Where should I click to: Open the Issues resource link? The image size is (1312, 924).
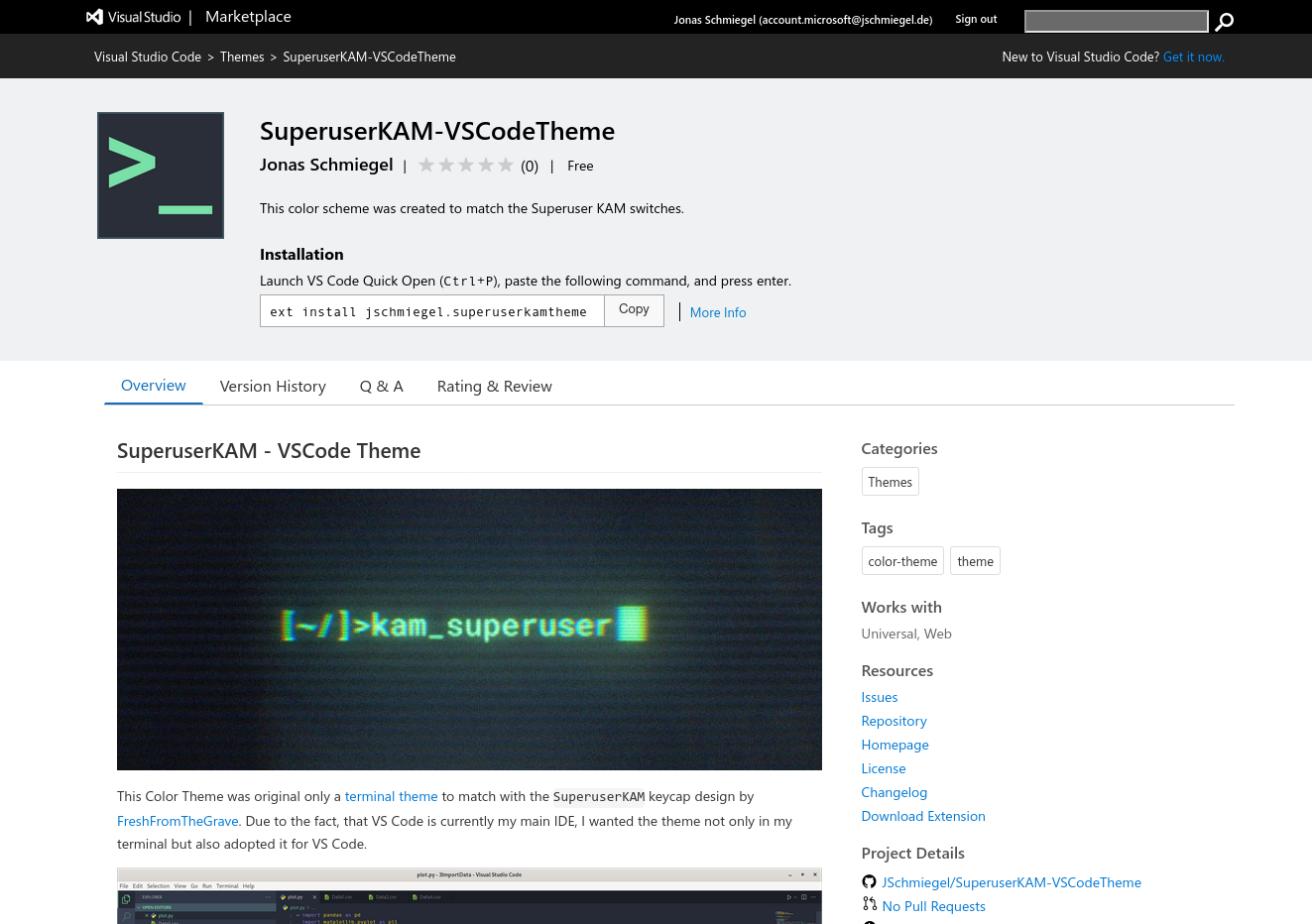pyautogui.click(x=880, y=697)
